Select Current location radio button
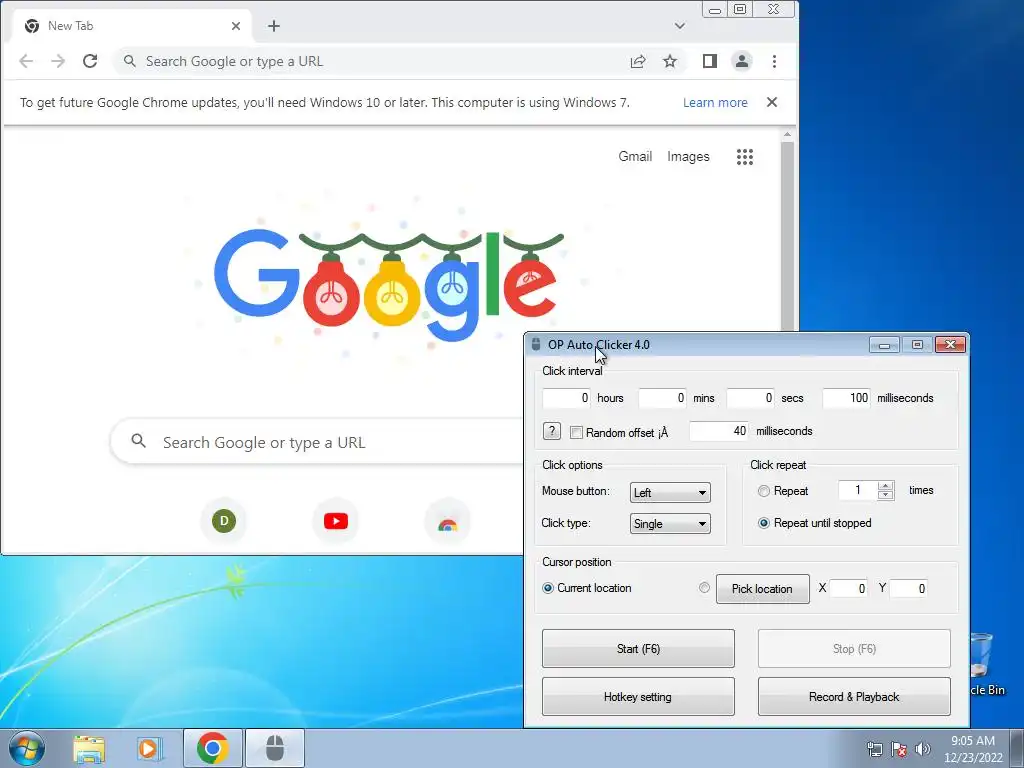The height and width of the screenshot is (768, 1024). 548,588
